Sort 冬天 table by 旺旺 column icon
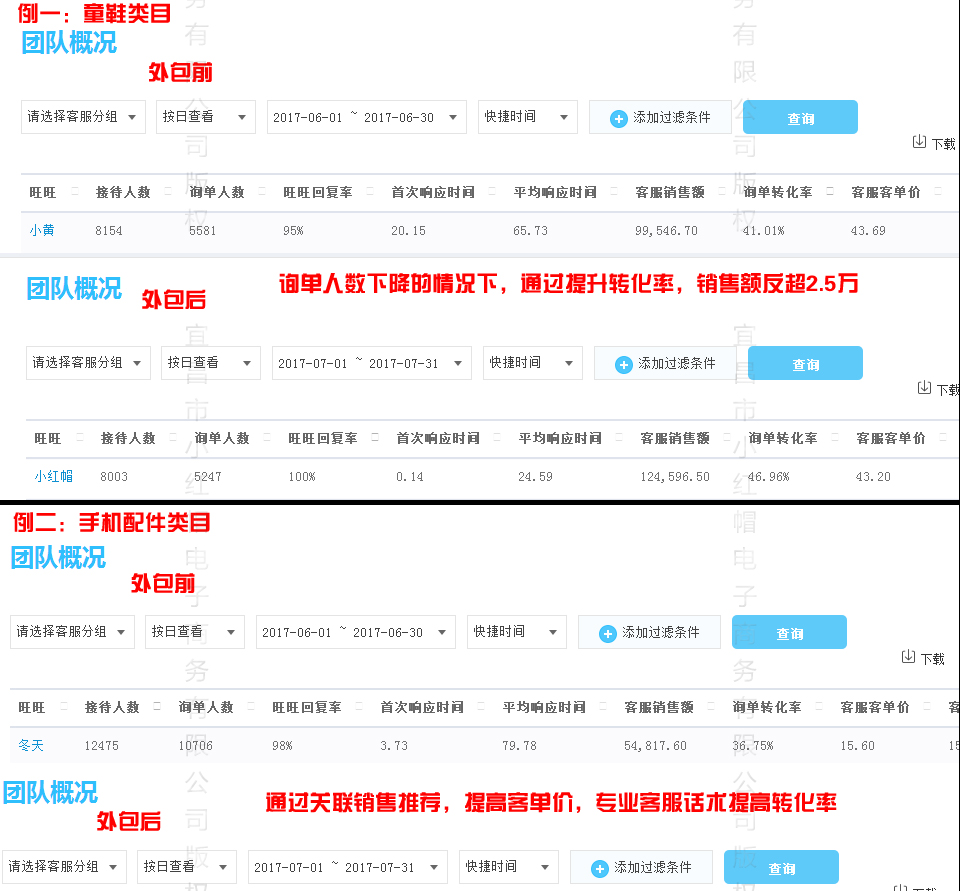This screenshot has width=960, height=891. (x=64, y=707)
